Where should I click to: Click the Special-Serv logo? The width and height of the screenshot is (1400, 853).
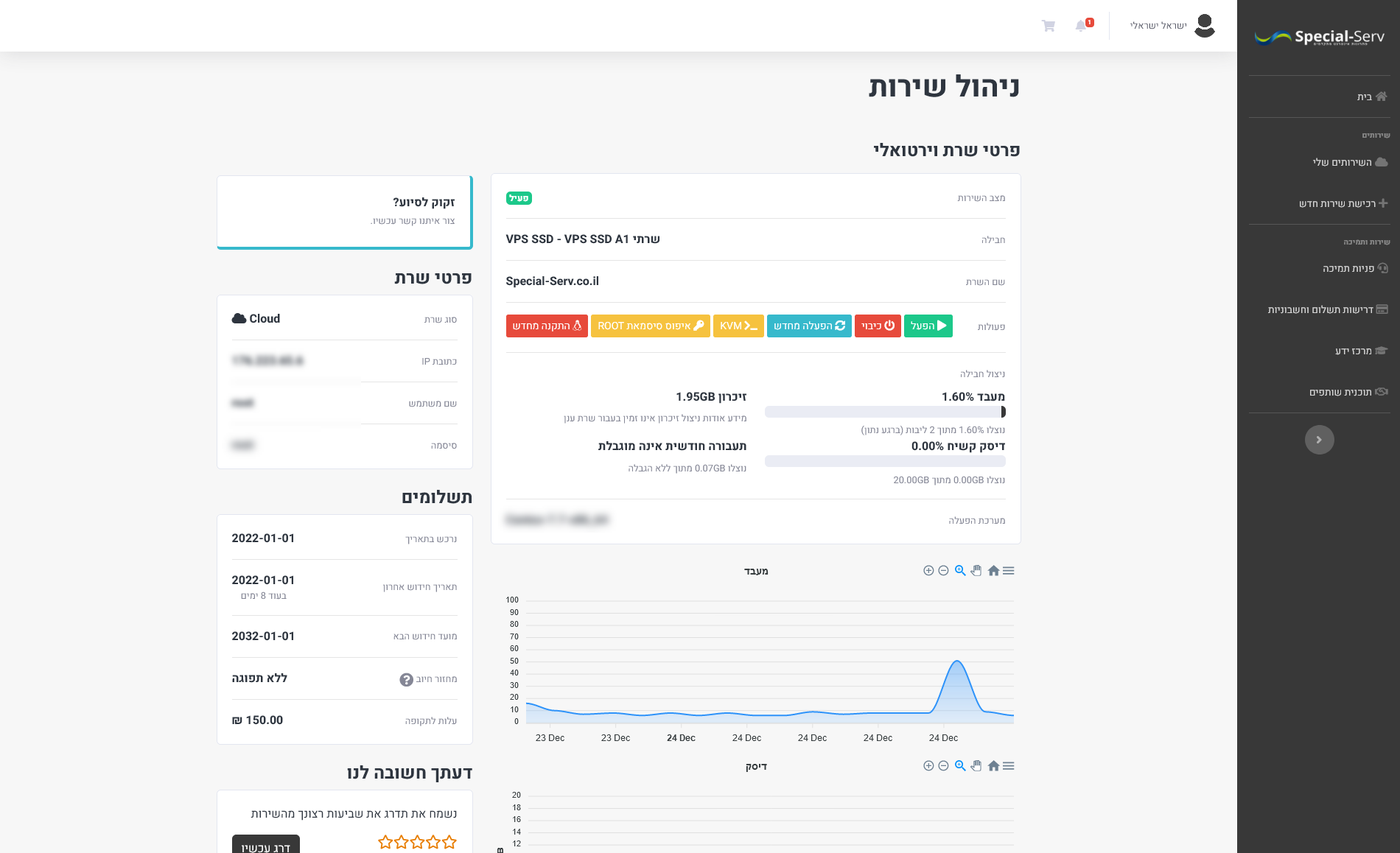(x=1319, y=37)
